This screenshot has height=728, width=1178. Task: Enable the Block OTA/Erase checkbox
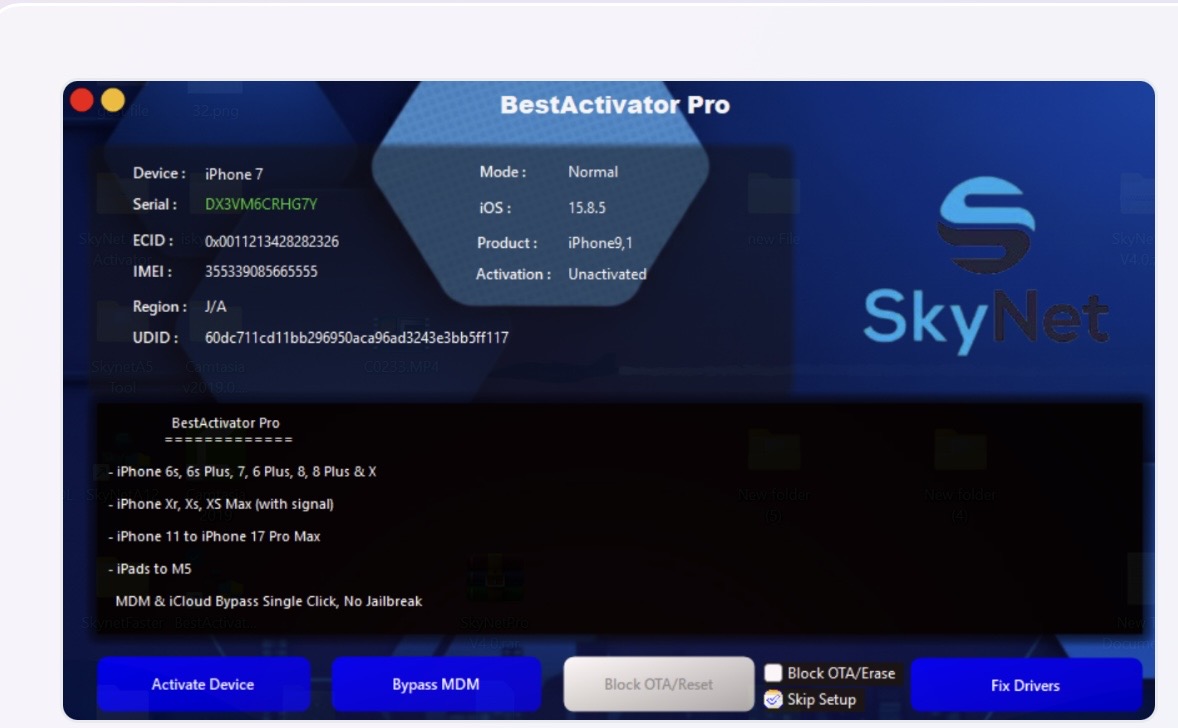774,673
